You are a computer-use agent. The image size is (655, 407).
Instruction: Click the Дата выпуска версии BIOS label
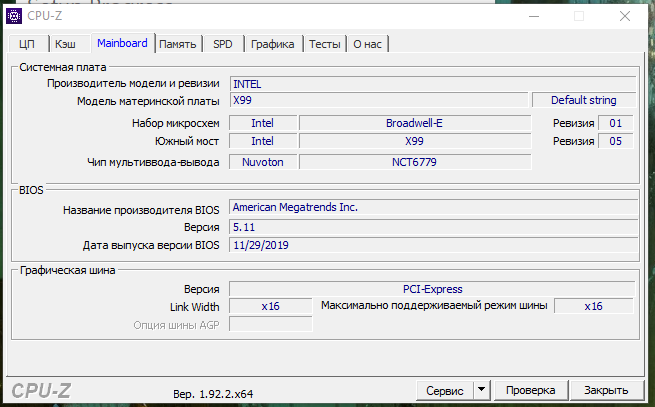pos(151,245)
